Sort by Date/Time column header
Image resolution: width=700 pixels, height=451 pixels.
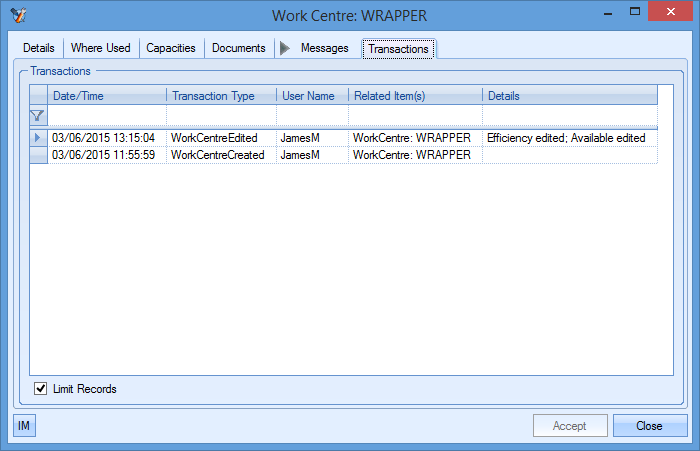(x=107, y=96)
